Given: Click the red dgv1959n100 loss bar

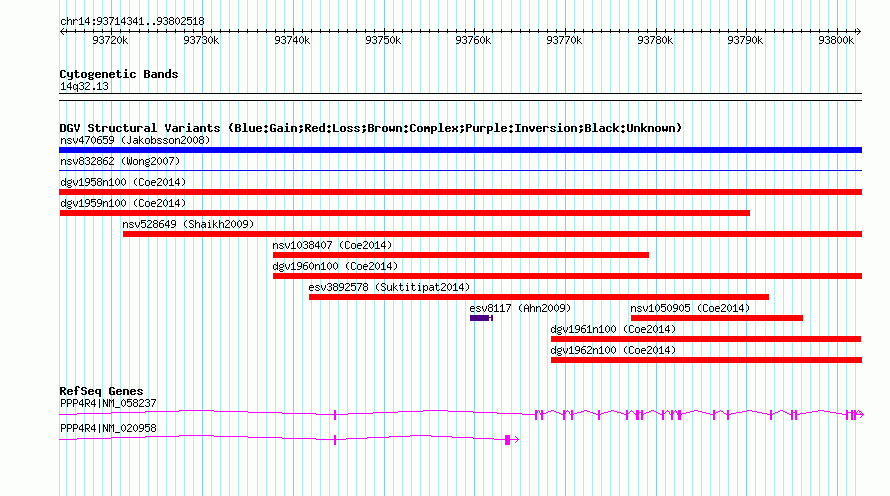Looking at the screenshot, I should point(405,213).
